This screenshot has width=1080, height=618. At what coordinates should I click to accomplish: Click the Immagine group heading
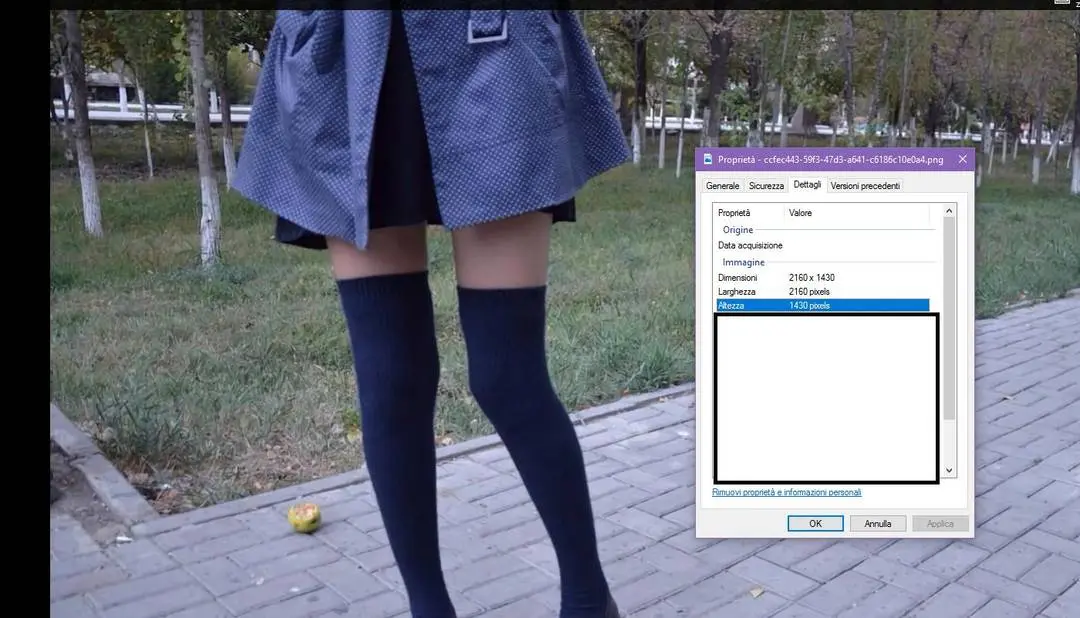point(743,262)
